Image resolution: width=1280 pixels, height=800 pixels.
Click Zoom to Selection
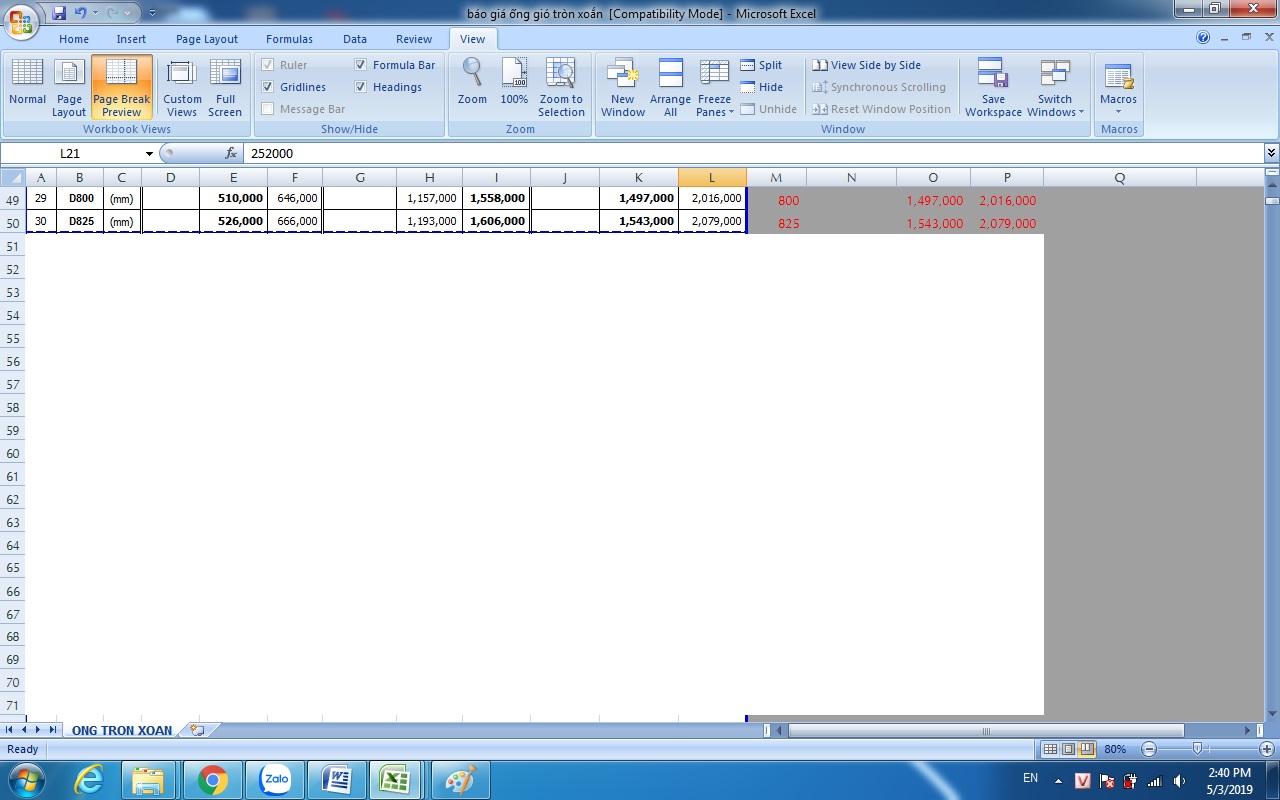pos(561,87)
